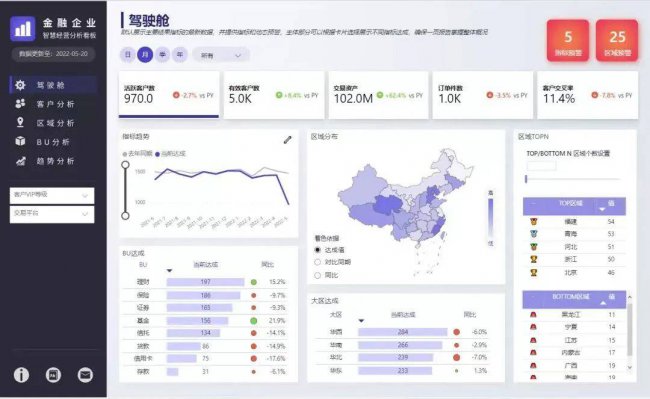Click the picture icon in the sidebar footer
This screenshot has width=650, height=399.
(x=53, y=375)
